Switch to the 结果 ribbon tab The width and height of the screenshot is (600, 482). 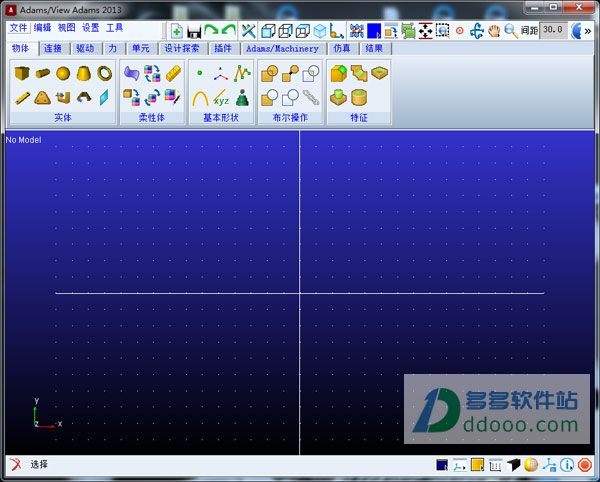click(x=374, y=48)
